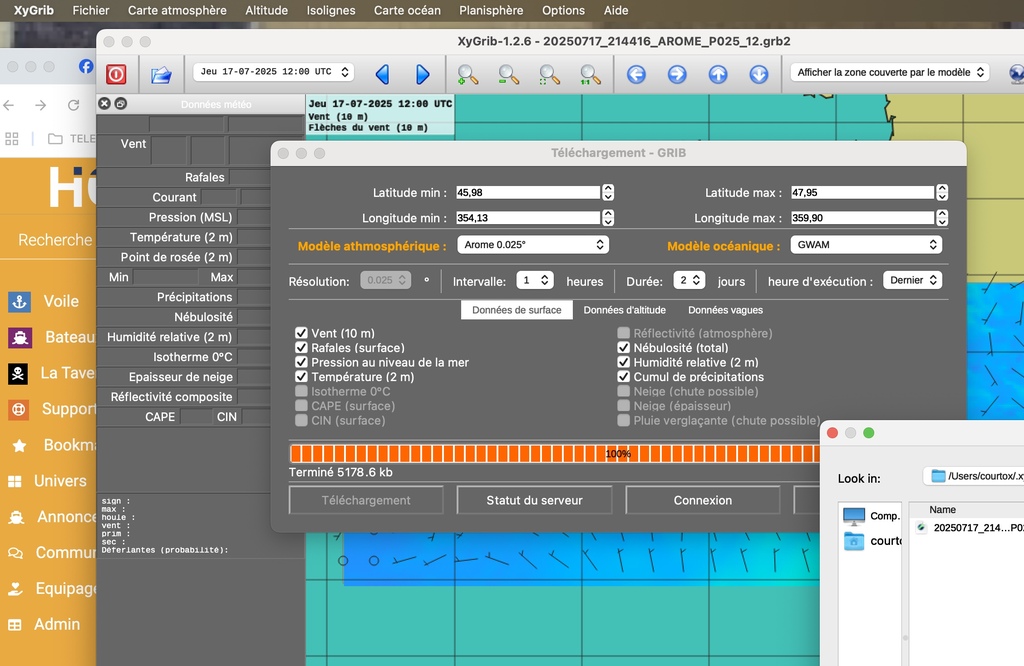This screenshot has height=666, width=1024.
Task: Open the Options menu
Action: pos(563,10)
